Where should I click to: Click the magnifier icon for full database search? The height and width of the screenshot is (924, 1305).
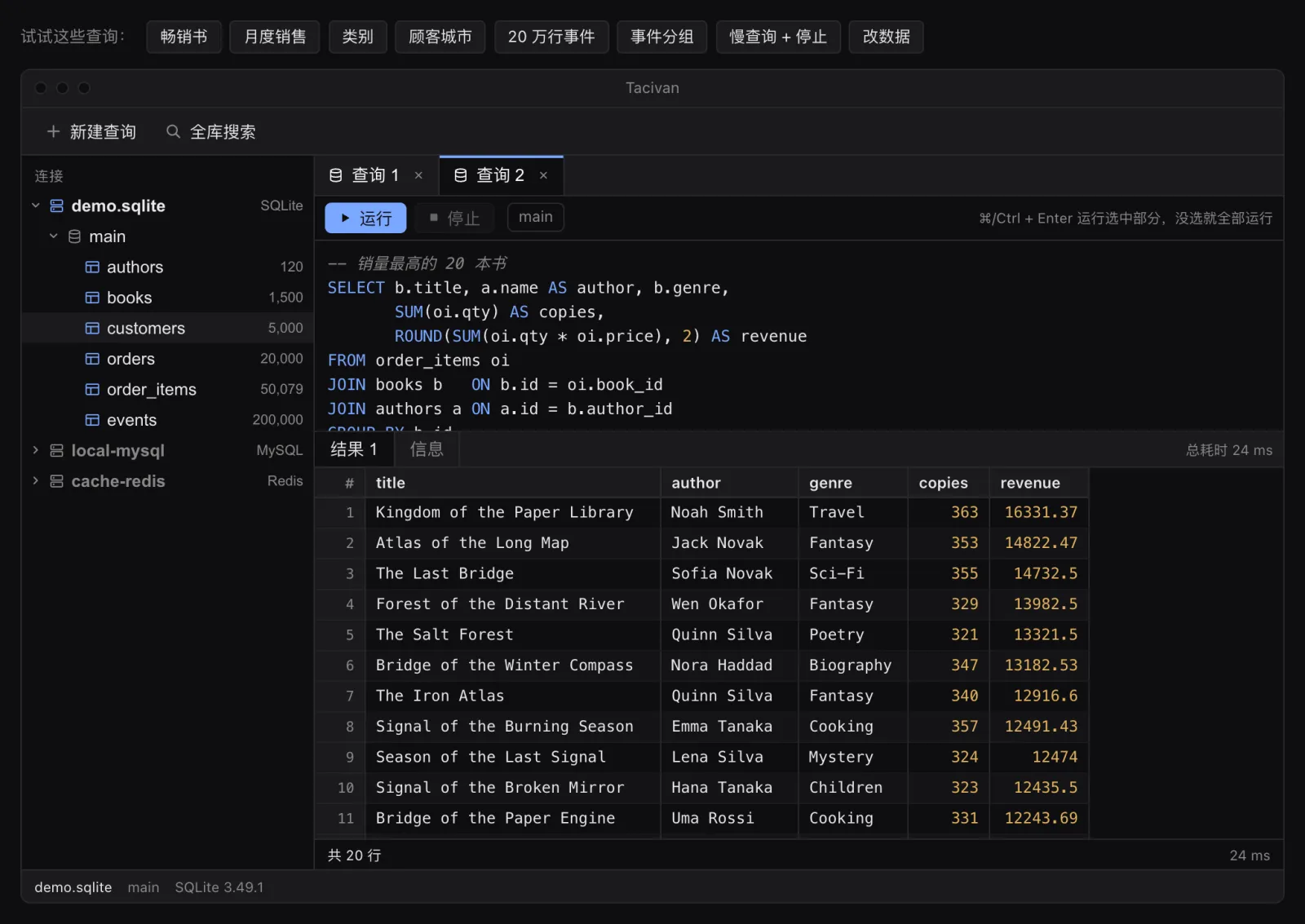click(x=173, y=131)
